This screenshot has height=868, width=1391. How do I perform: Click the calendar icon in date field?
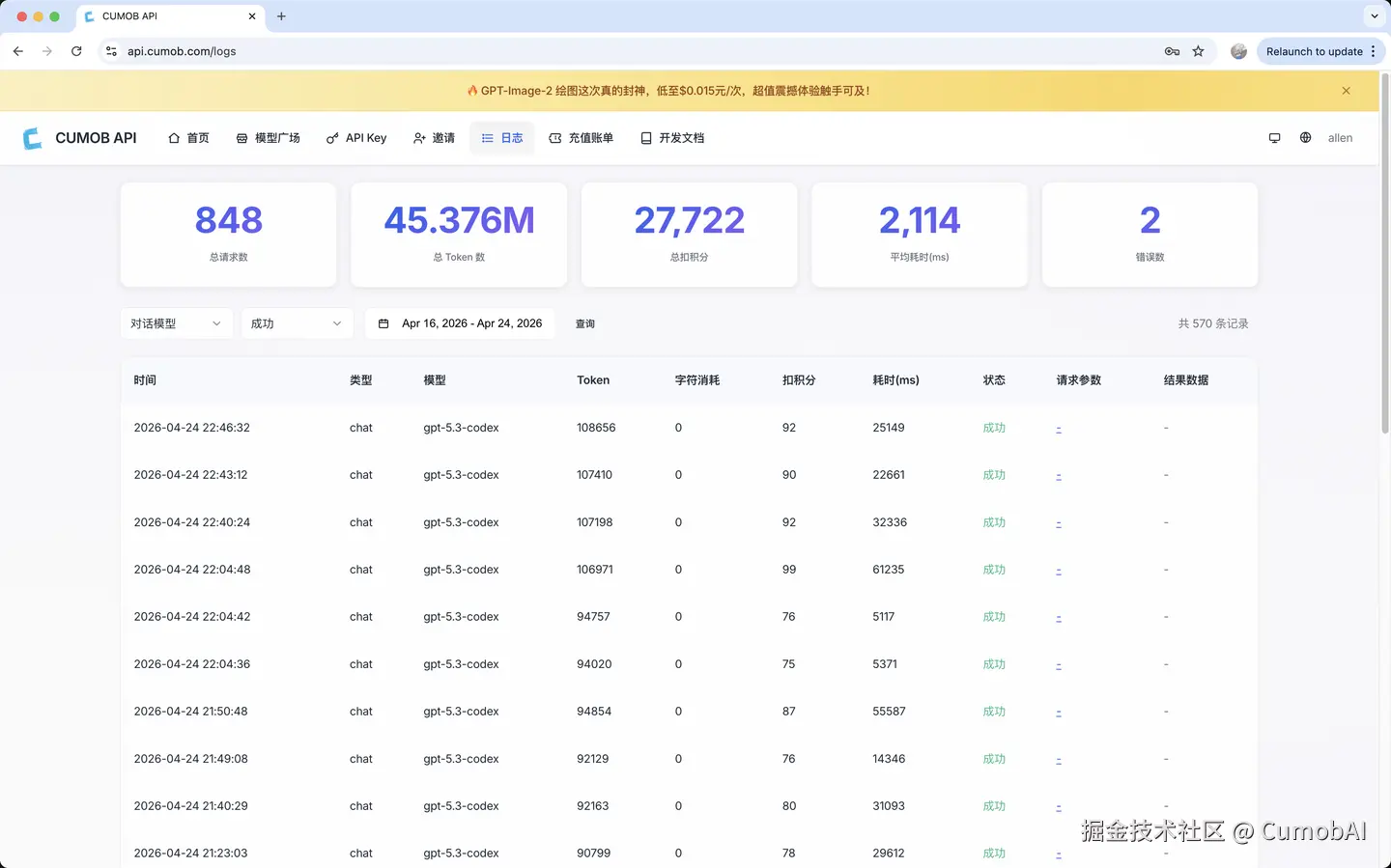pyautogui.click(x=383, y=323)
